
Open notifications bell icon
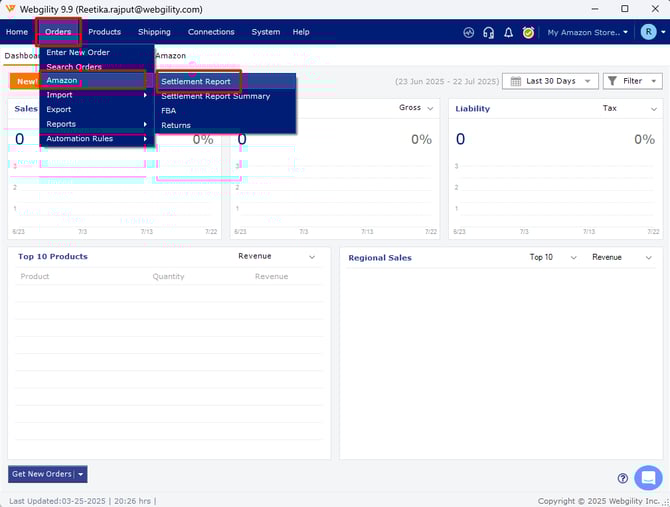pyautogui.click(x=508, y=32)
